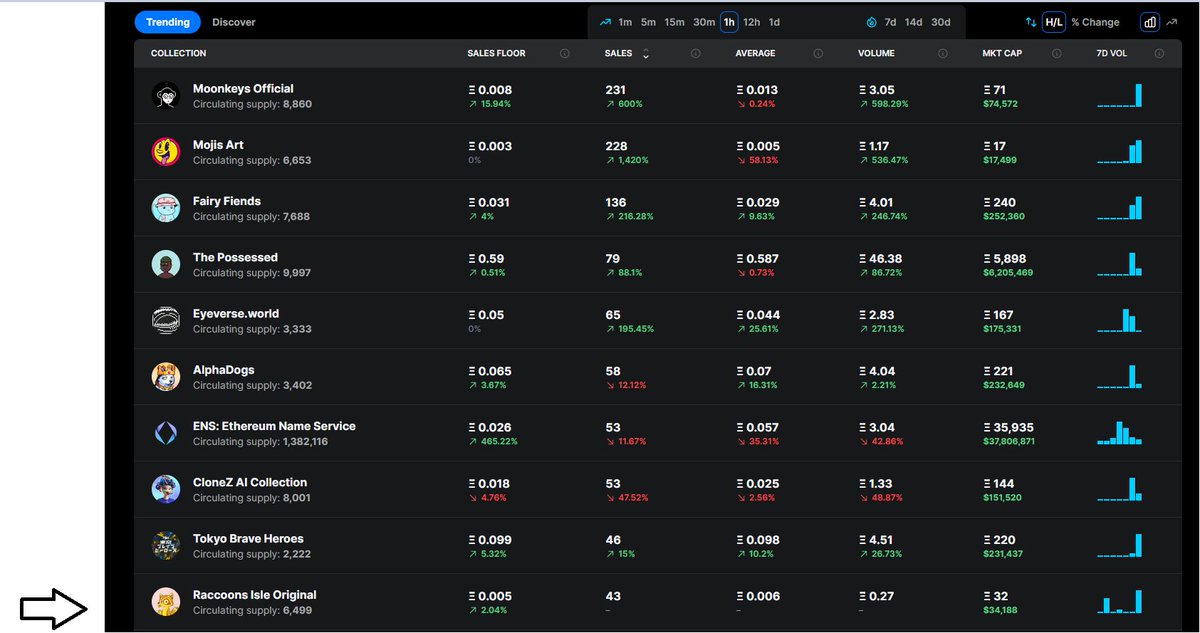Open the Tokyo Brave Heroes collection
The width and height of the screenshot is (1200, 633).
pos(248,538)
